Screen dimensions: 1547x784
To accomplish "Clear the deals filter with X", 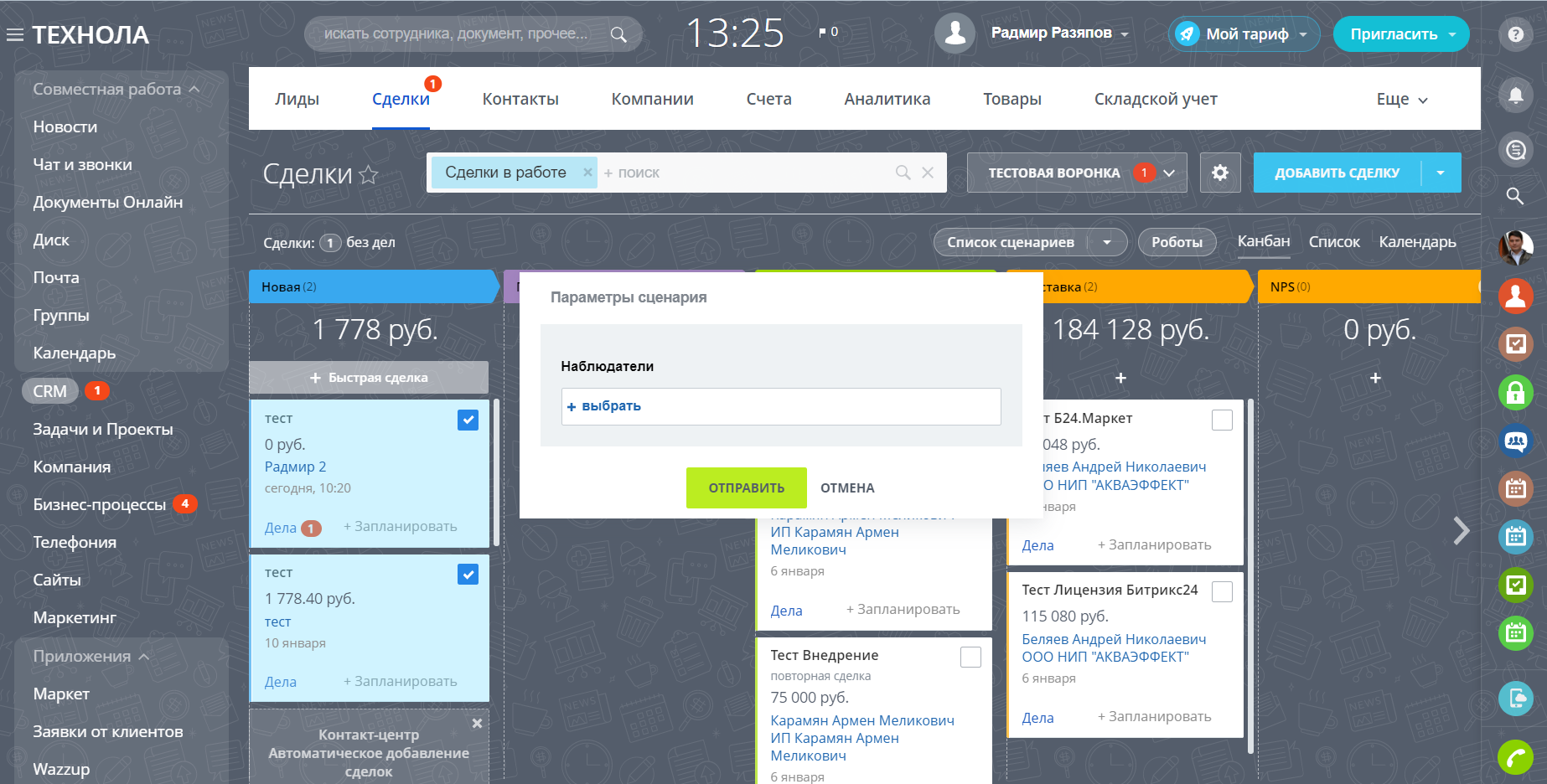I will click(928, 173).
